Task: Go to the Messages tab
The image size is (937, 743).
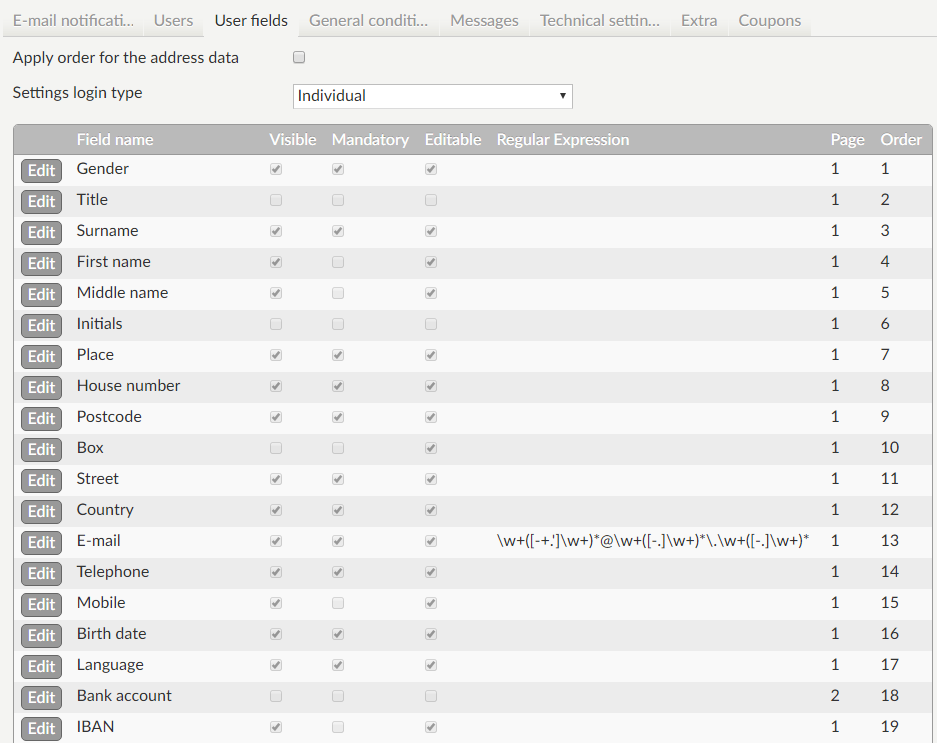Action: point(485,20)
